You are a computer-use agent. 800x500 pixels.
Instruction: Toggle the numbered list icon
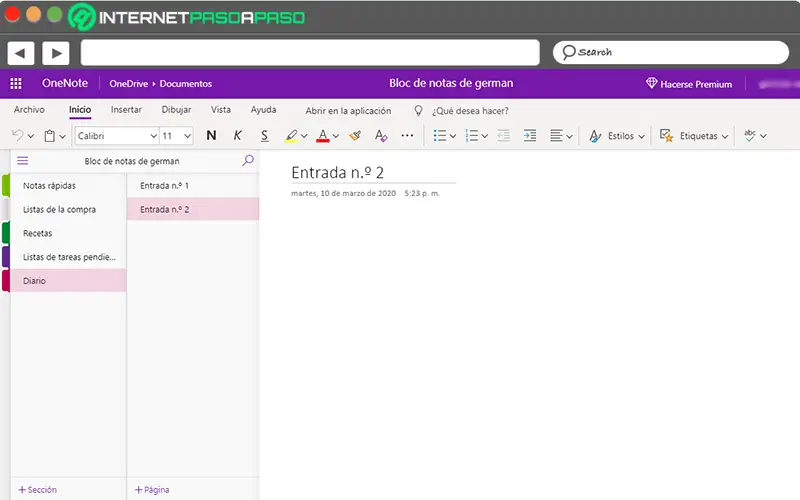472,136
